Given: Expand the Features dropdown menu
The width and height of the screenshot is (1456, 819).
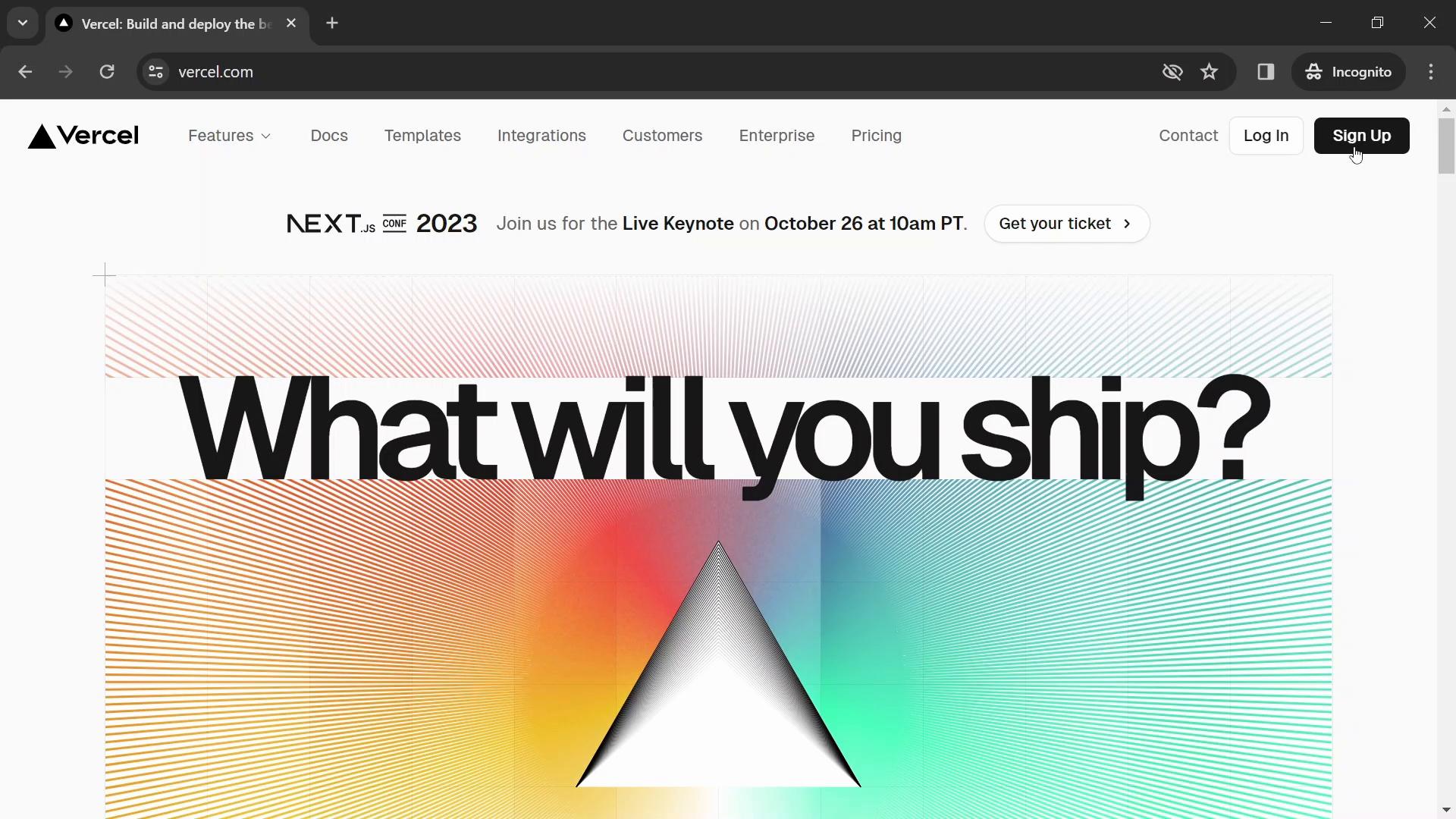Looking at the screenshot, I should pos(229,135).
